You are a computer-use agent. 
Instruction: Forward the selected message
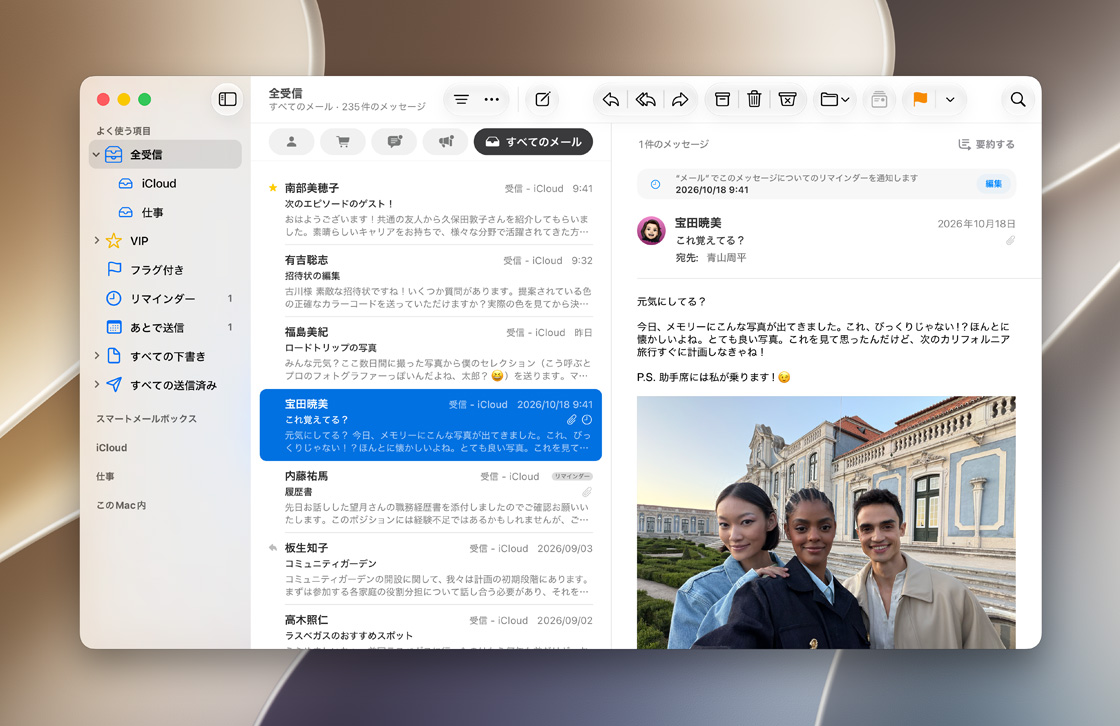[680, 99]
